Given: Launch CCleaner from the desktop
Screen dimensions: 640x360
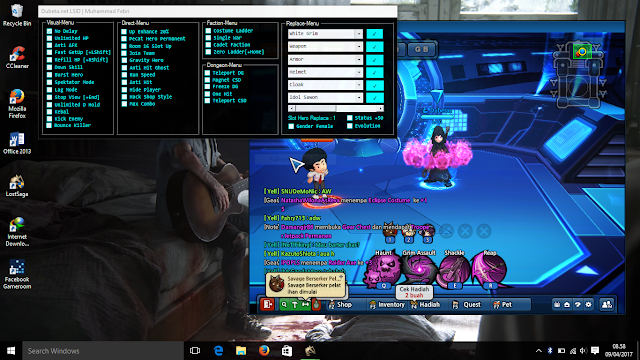Looking at the screenshot, I should [17, 57].
